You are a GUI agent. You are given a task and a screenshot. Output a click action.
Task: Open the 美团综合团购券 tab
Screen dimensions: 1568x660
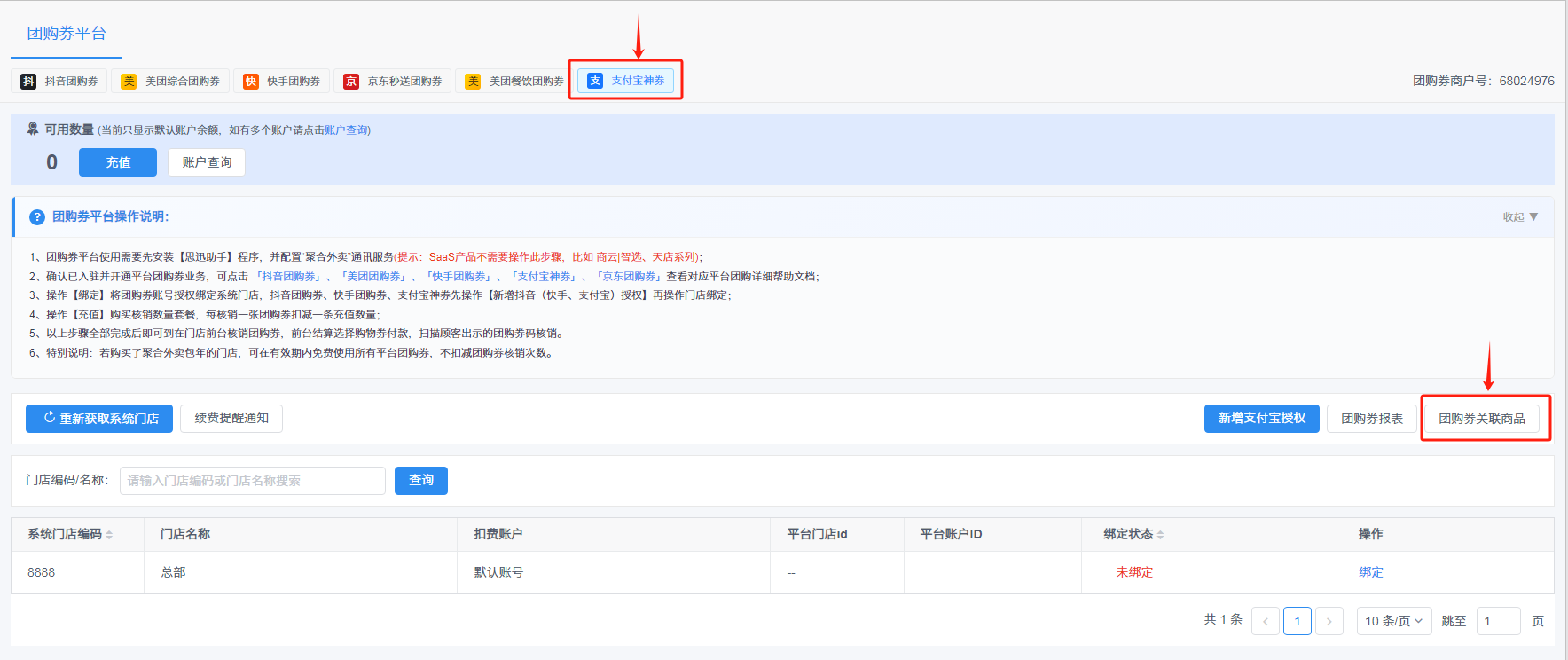(x=171, y=82)
